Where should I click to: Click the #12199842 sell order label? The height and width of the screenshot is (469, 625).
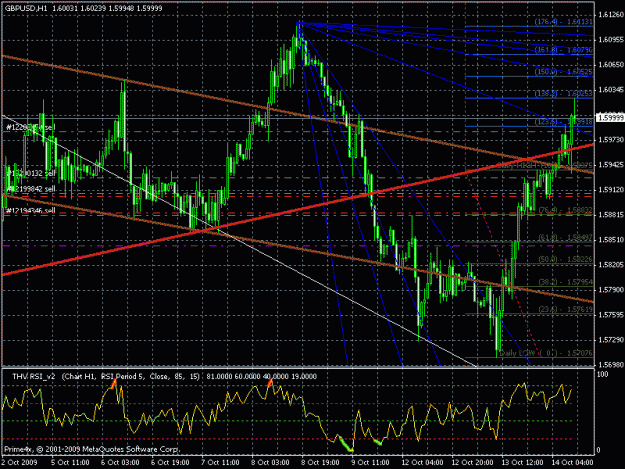(31, 189)
